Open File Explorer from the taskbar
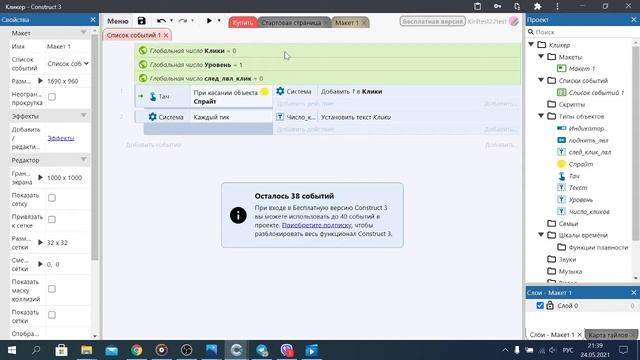The width and height of the screenshot is (640, 360). (x=87, y=350)
